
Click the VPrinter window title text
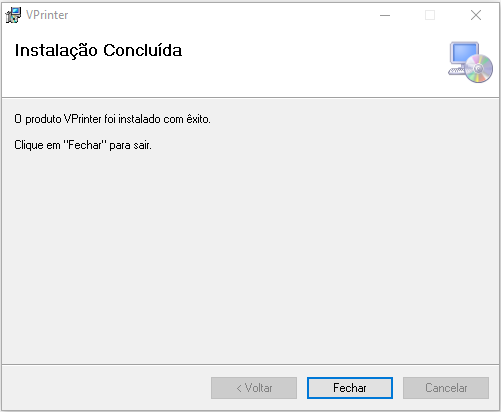point(47,15)
